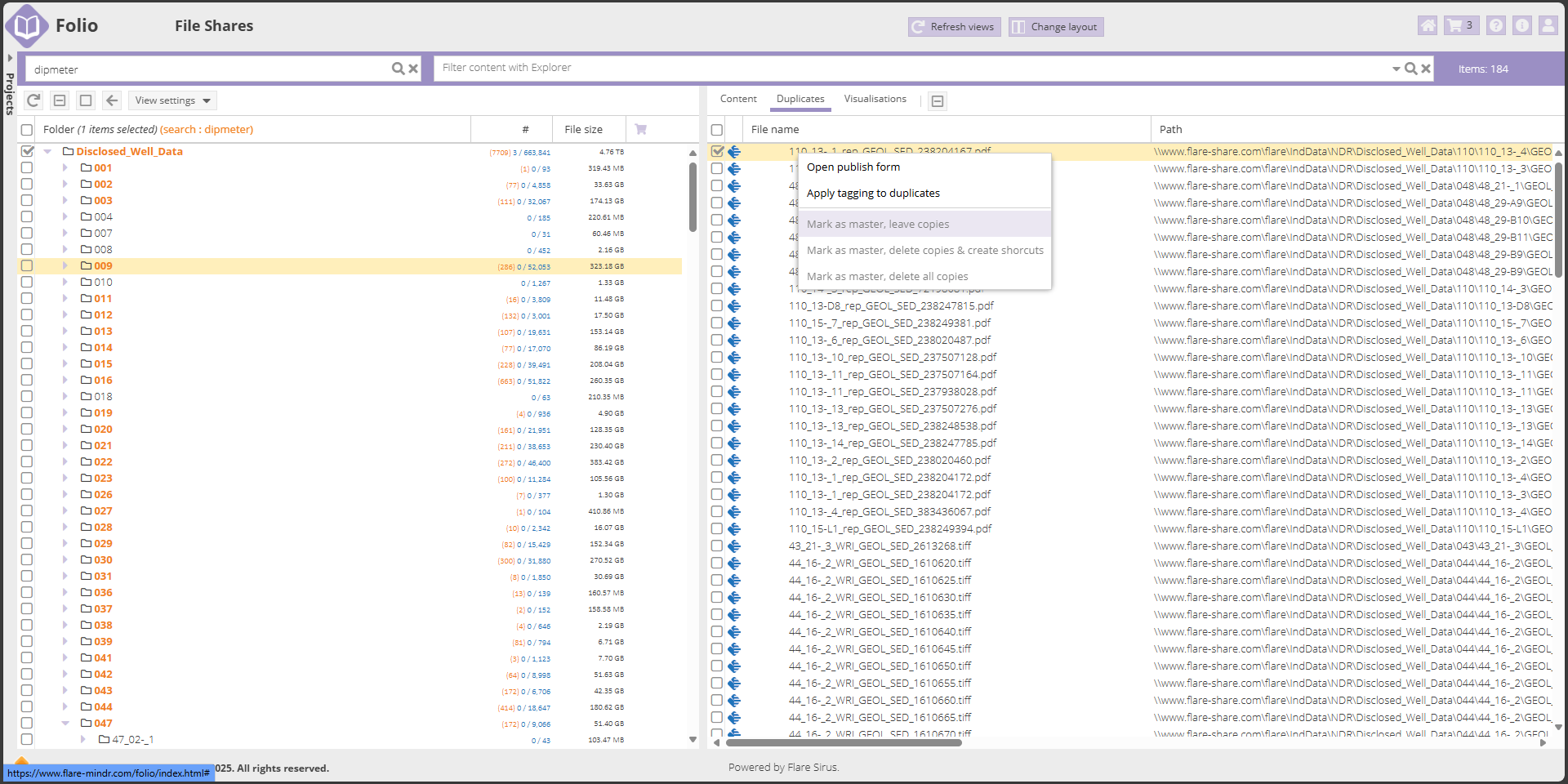Image resolution: width=1568 pixels, height=784 pixels.
Task: Check the select-all checkbox beside File name
Action: pos(717,130)
